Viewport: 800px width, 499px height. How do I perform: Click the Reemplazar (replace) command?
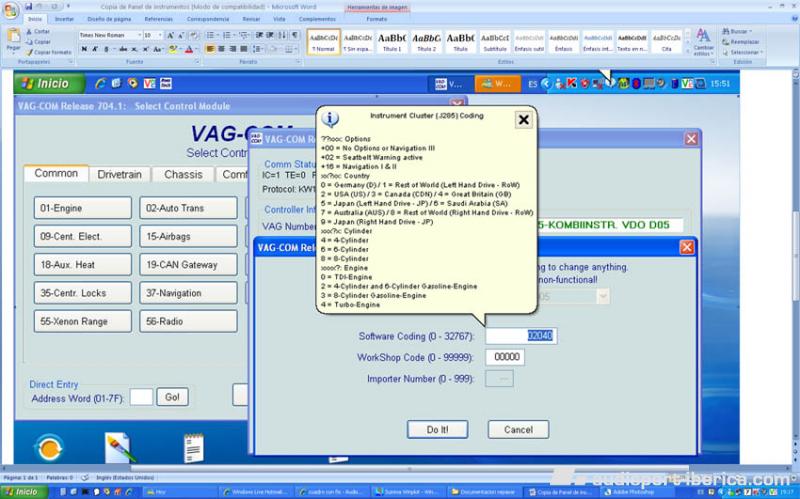click(x=741, y=42)
